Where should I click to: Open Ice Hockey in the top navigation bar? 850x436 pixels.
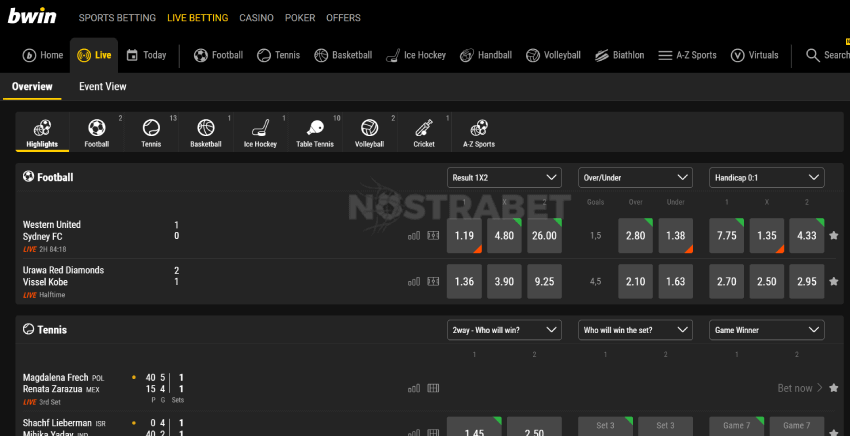[x=416, y=55]
